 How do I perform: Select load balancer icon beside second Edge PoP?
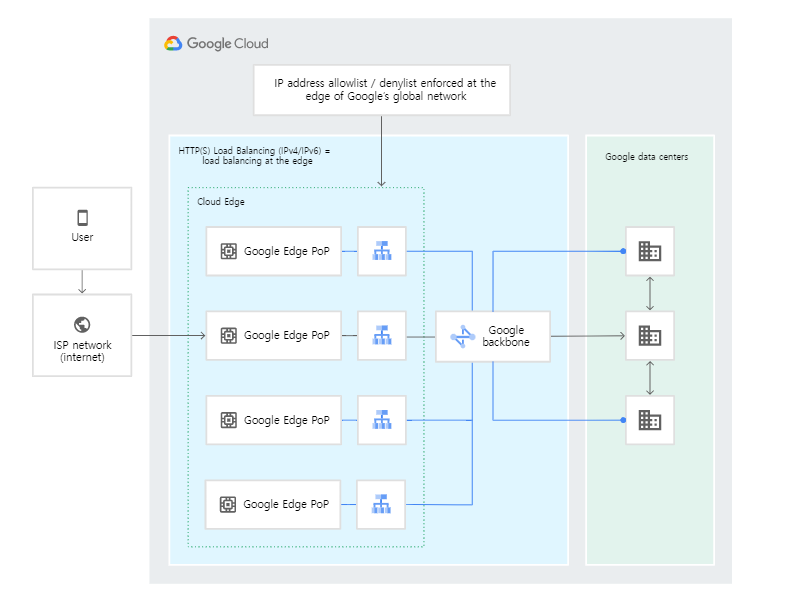(382, 335)
